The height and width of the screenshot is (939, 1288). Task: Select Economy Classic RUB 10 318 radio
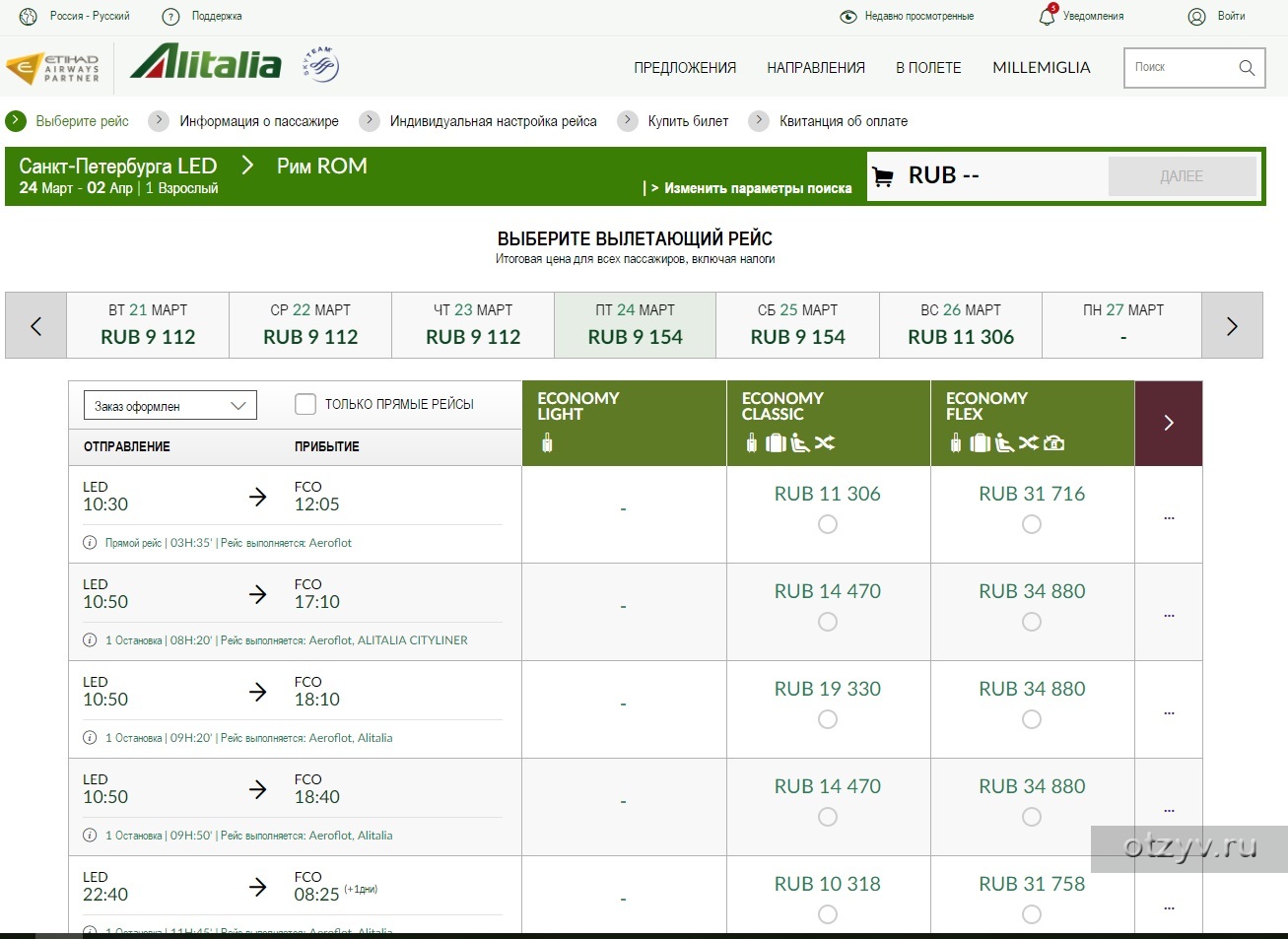point(828,914)
